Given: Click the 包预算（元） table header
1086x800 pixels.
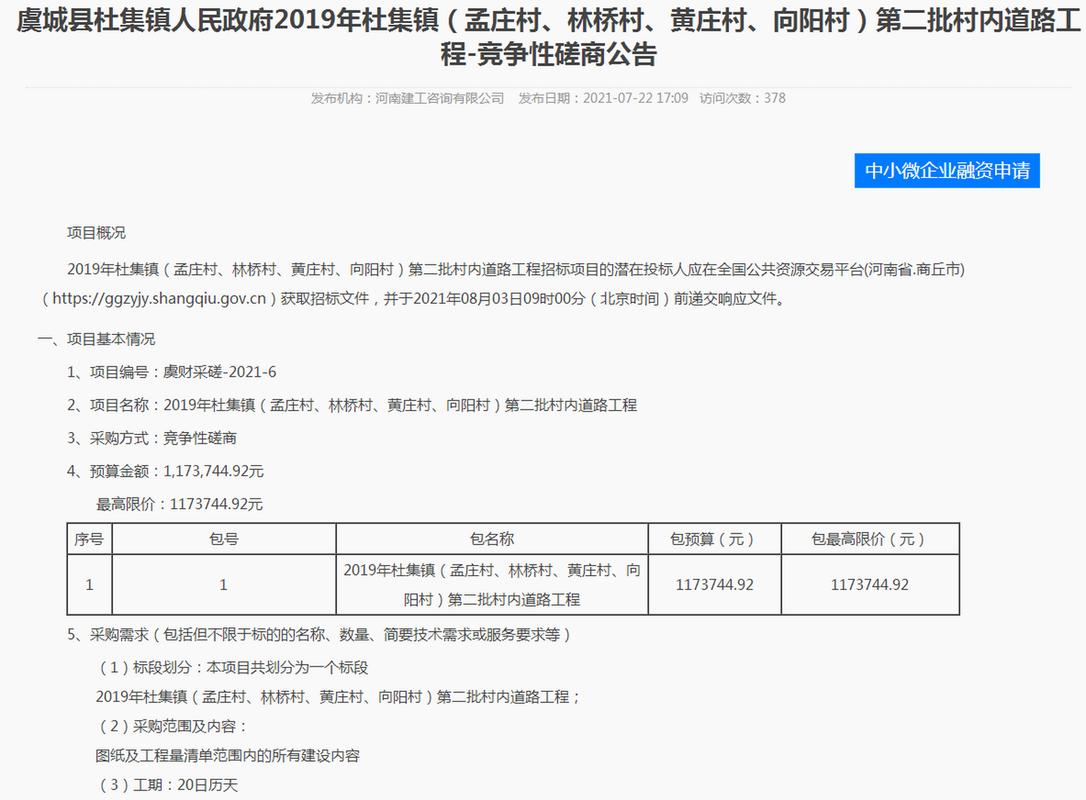Looking at the screenshot, I should pos(714,539).
